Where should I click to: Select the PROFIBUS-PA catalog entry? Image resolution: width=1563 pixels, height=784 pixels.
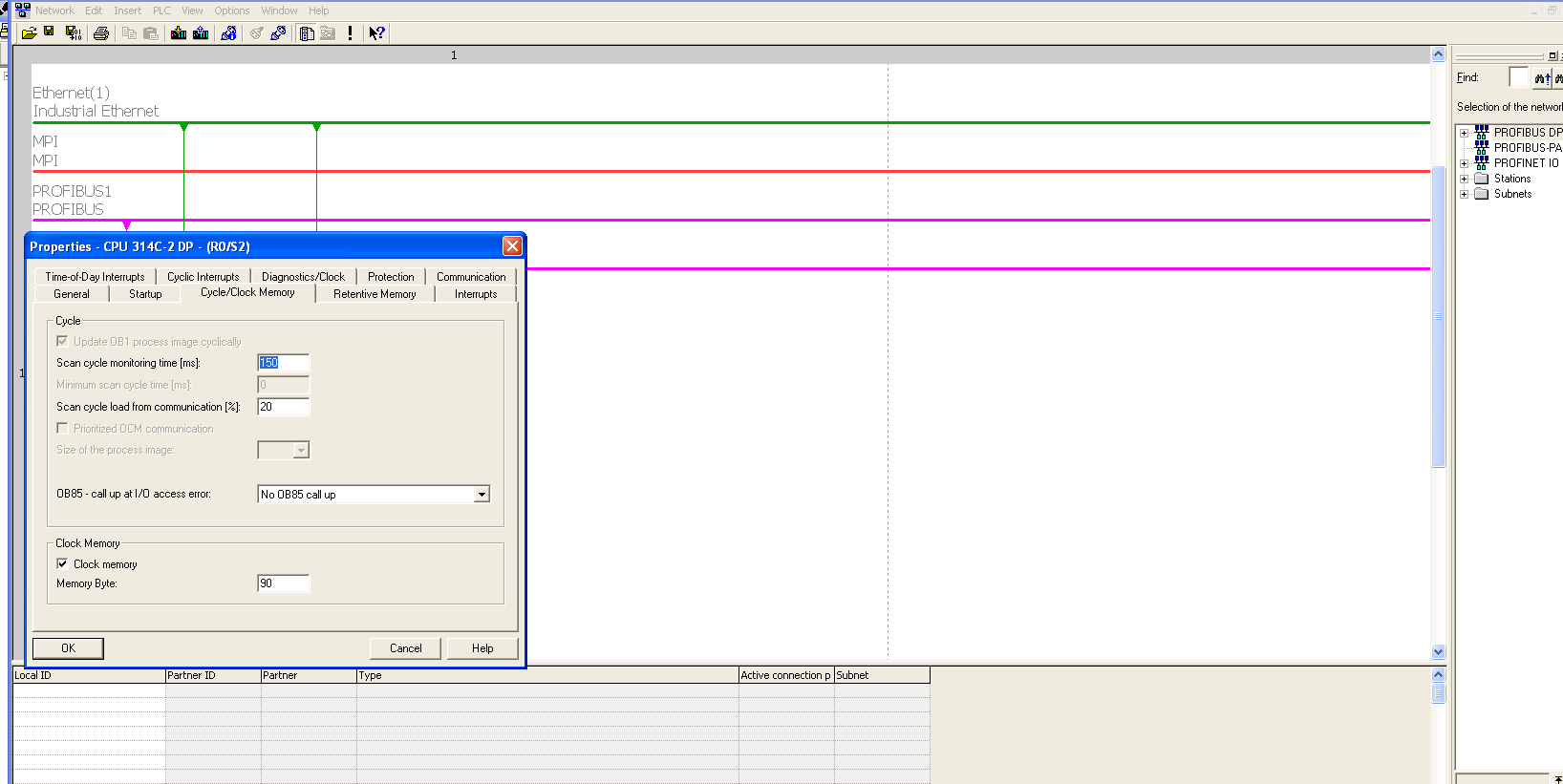click(x=1528, y=148)
